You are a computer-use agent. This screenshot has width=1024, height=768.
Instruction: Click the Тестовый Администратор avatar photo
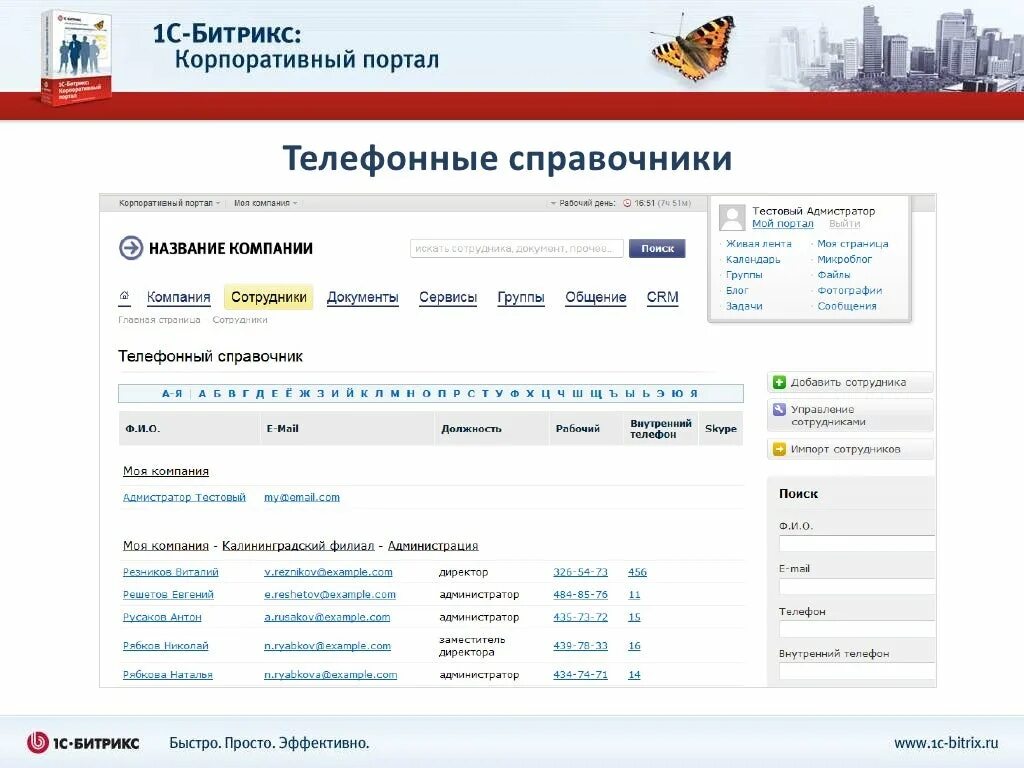(731, 214)
